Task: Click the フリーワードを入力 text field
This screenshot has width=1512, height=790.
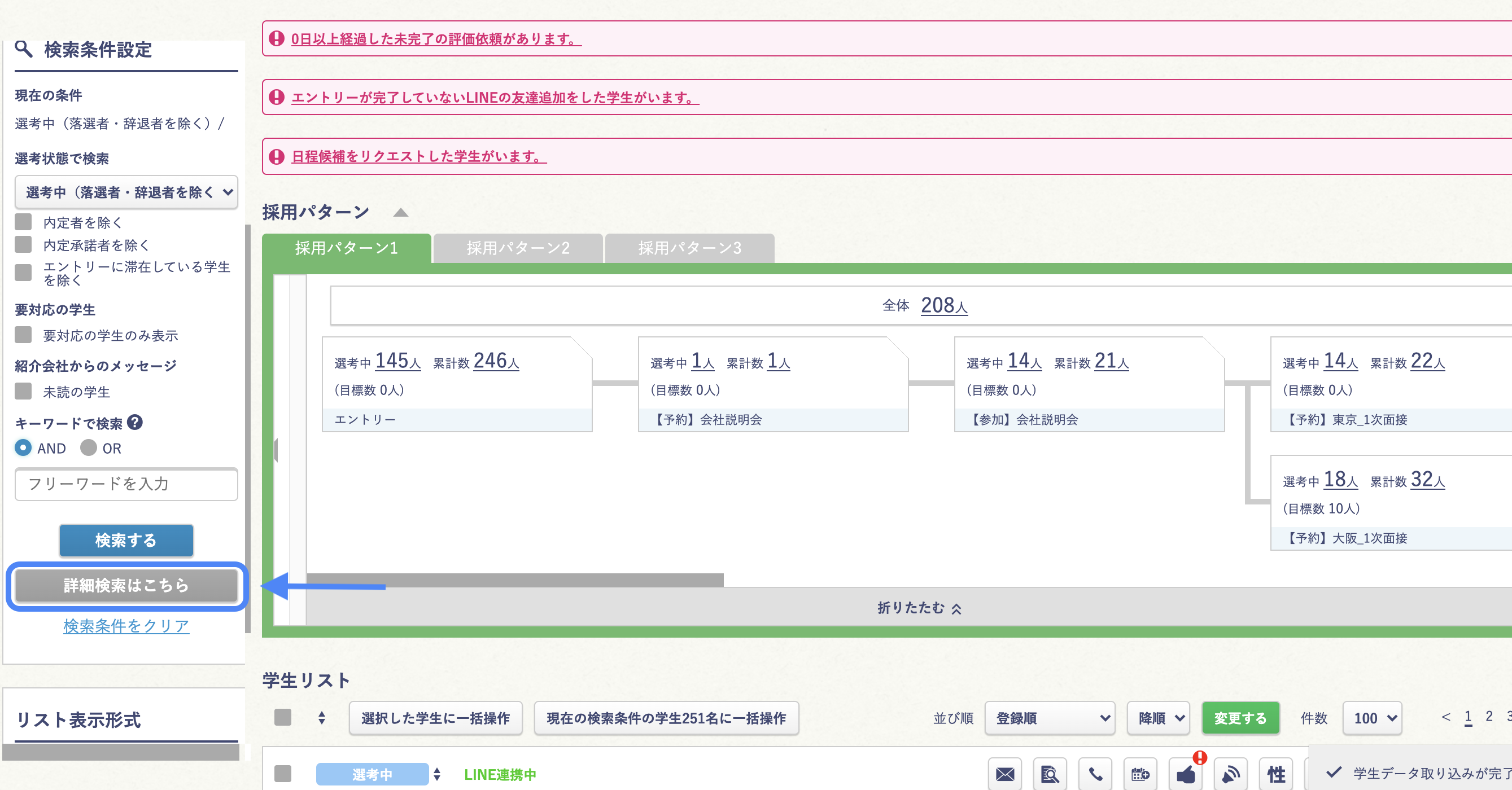Action: tap(126, 484)
